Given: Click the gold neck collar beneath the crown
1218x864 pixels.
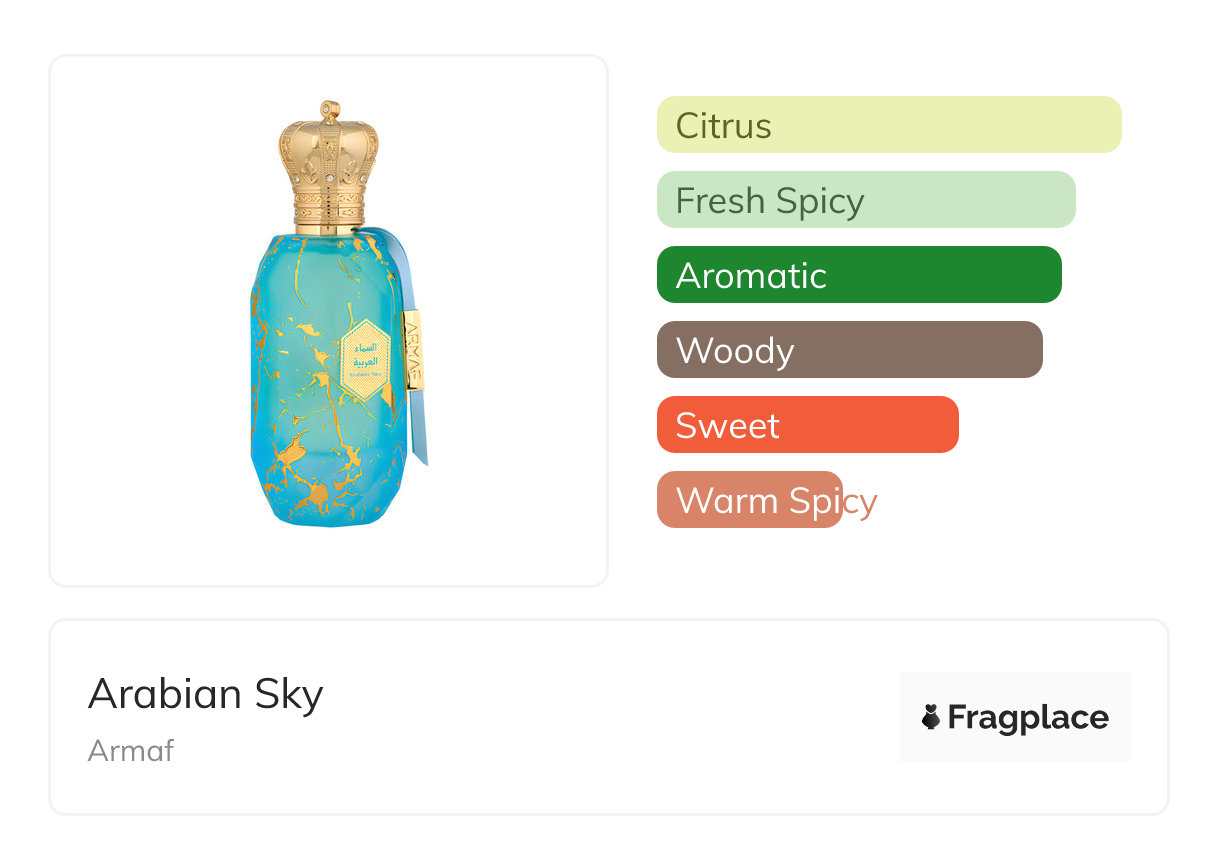Looking at the screenshot, I should point(330,212).
